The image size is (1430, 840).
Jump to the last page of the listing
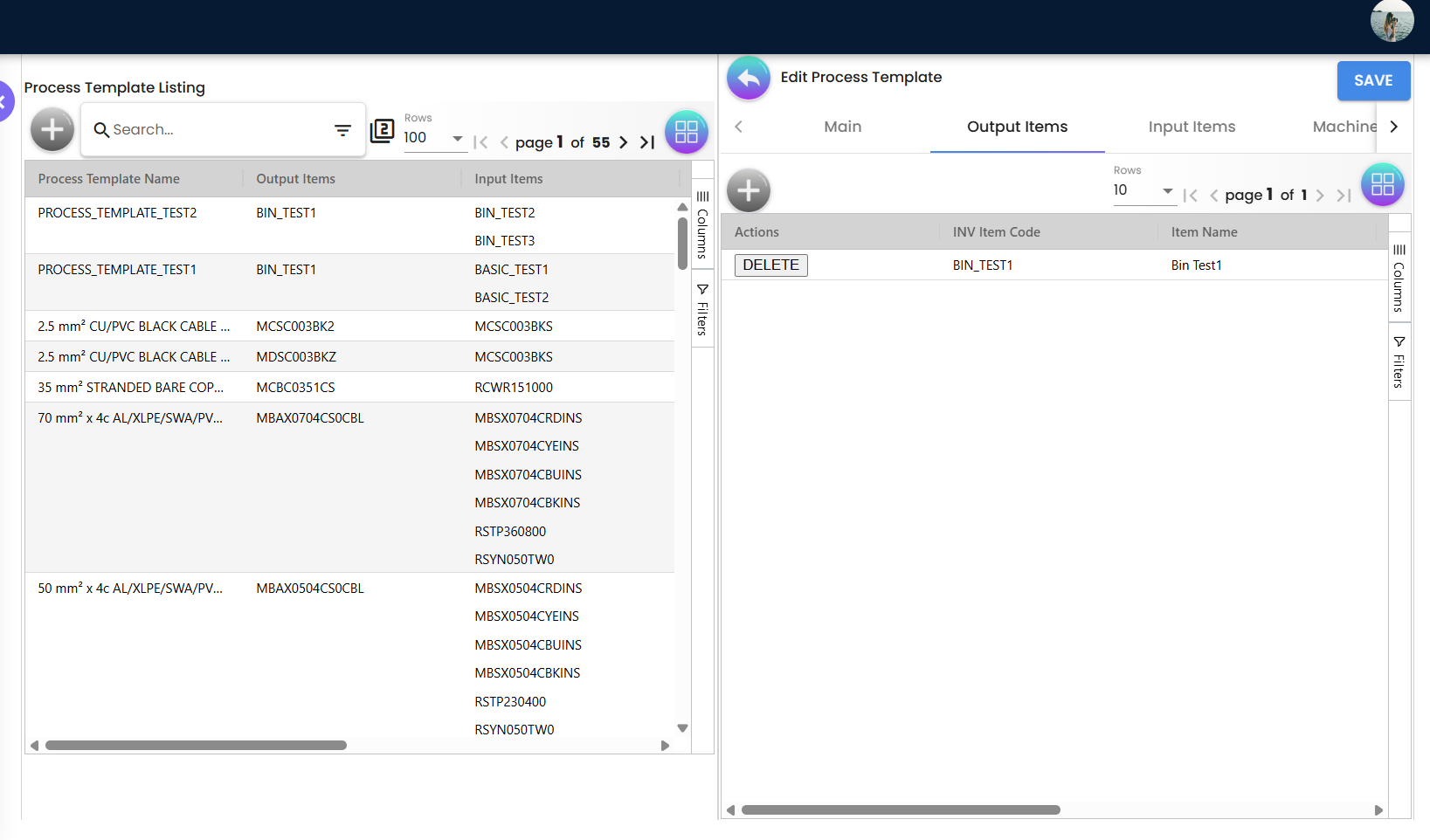[x=646, y=141]
